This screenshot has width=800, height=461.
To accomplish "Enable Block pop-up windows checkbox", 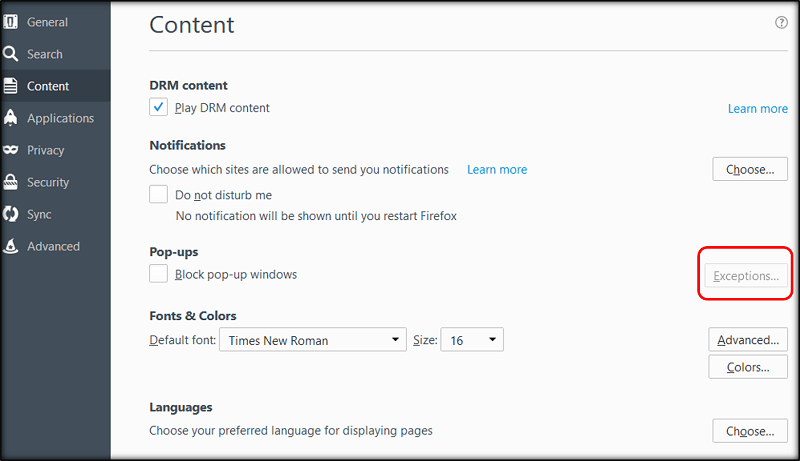I will [159, 274].
